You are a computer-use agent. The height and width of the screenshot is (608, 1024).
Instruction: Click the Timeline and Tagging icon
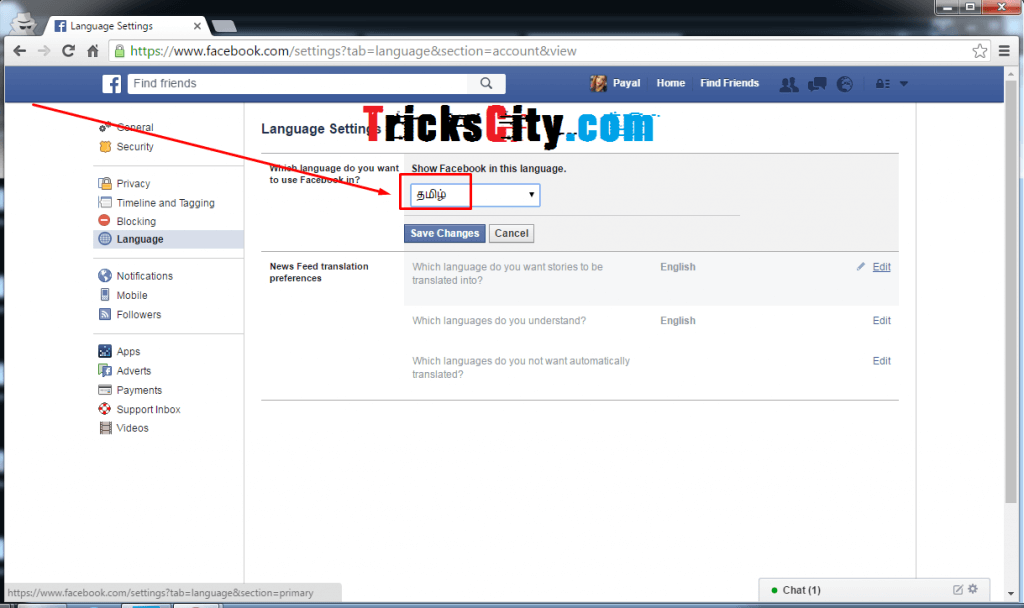104,202
